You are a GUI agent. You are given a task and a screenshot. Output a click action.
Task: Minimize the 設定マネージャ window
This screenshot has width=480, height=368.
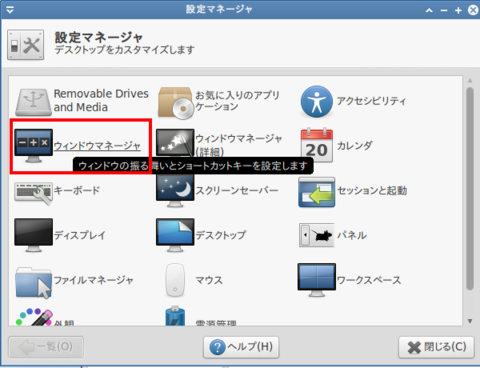(x=444, y=11)
